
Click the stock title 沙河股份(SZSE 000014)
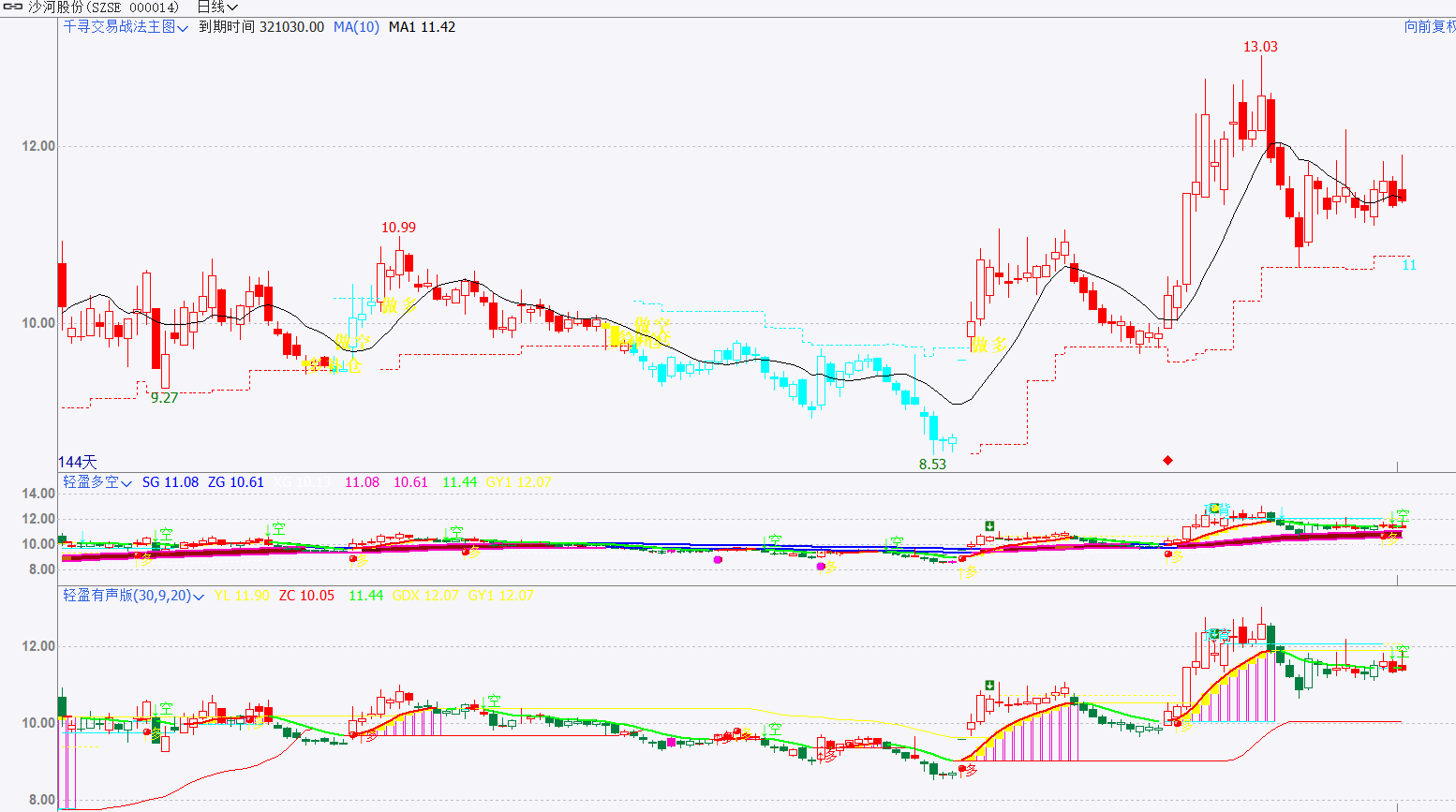(103, 7)
